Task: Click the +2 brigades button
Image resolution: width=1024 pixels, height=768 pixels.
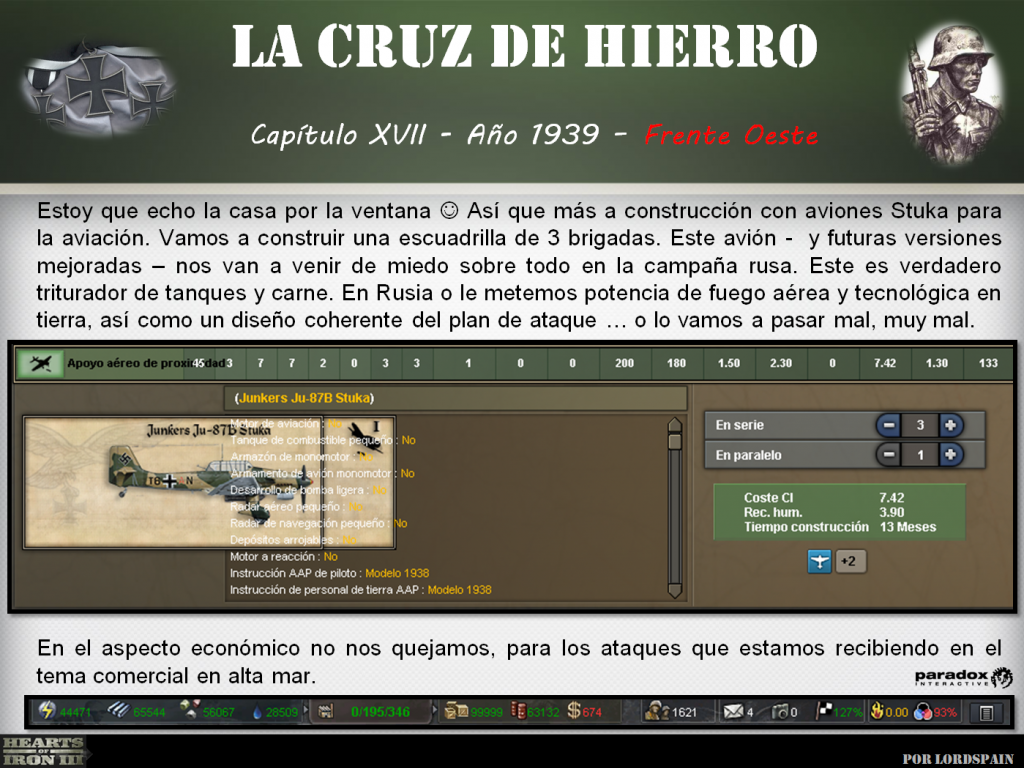Action: tap(850, 562)
